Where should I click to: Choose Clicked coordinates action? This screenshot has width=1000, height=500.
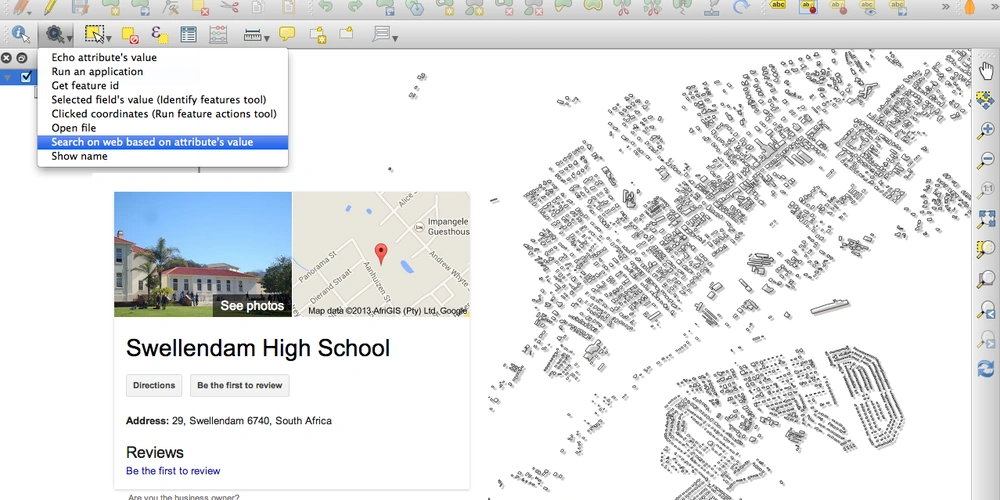pos(163,114)
